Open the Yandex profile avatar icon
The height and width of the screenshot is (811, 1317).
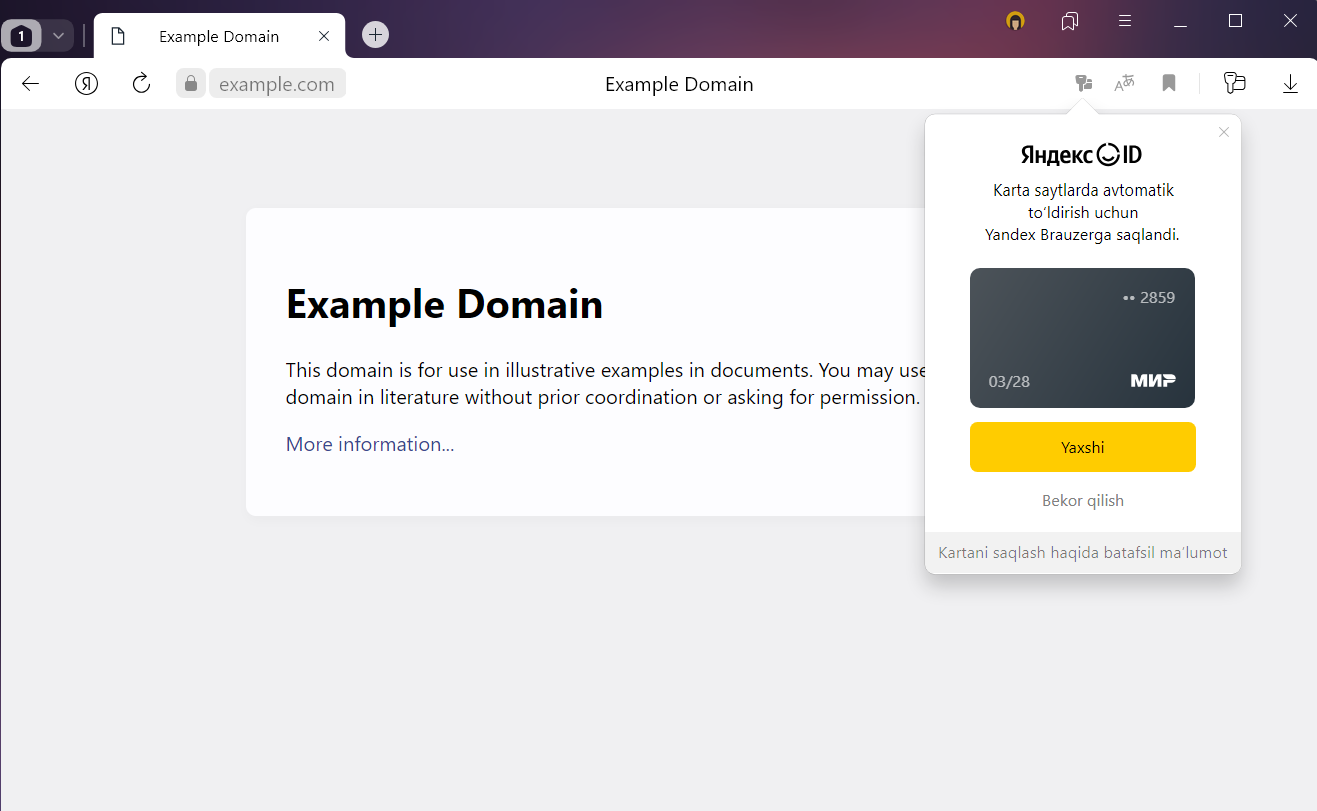coord(1015,21)
